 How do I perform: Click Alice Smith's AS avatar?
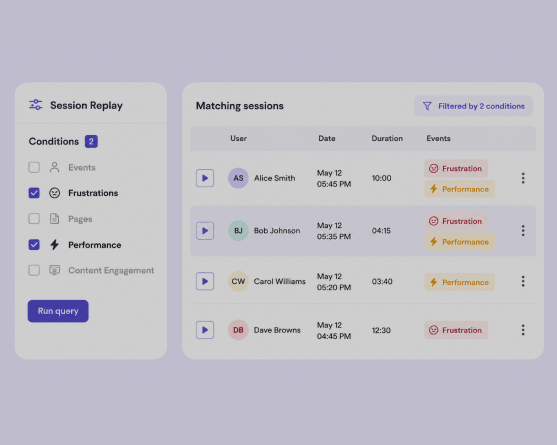[x=238, y=178]
